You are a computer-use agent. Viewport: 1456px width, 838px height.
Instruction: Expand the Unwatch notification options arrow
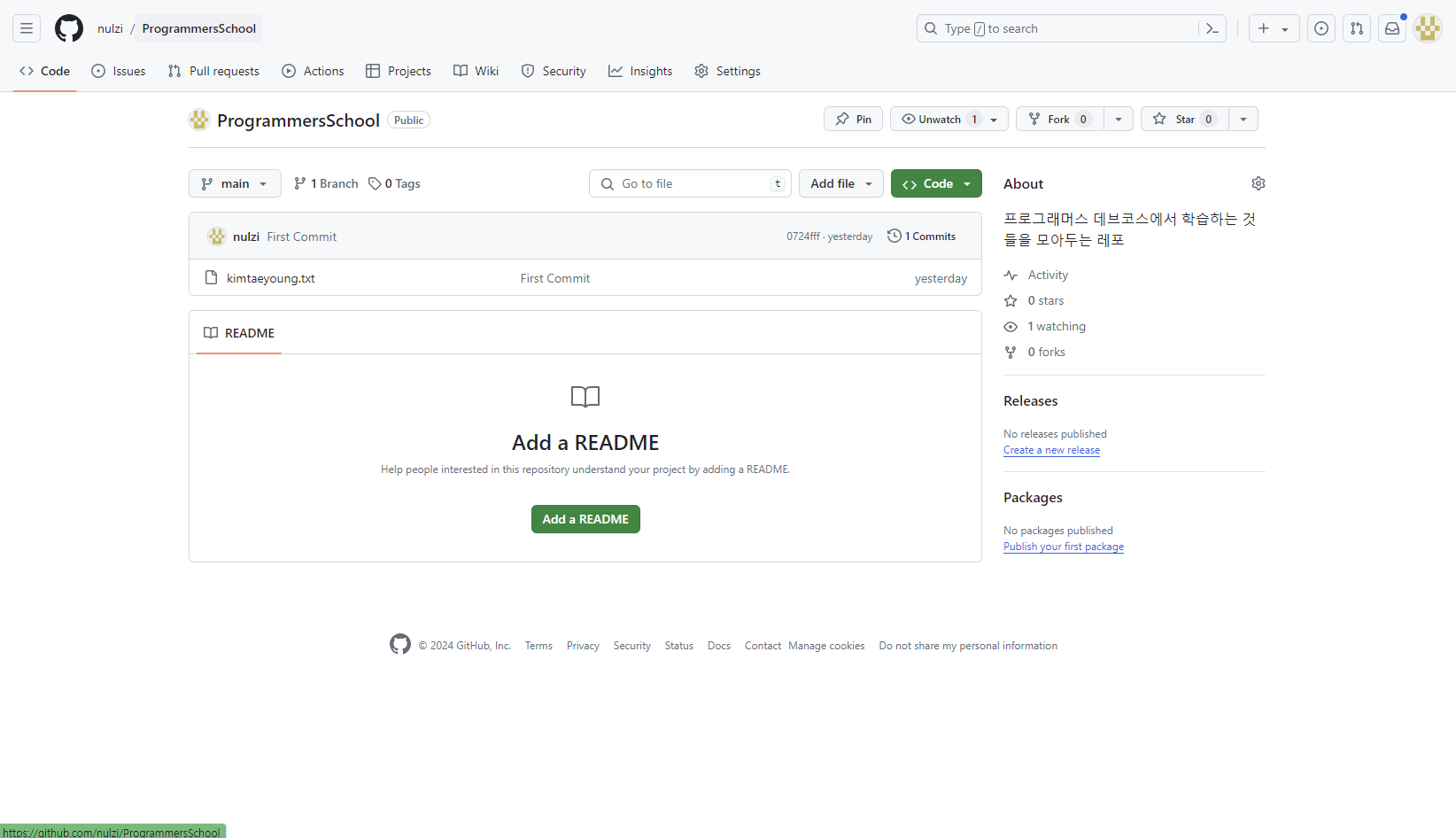coord(995,119)
